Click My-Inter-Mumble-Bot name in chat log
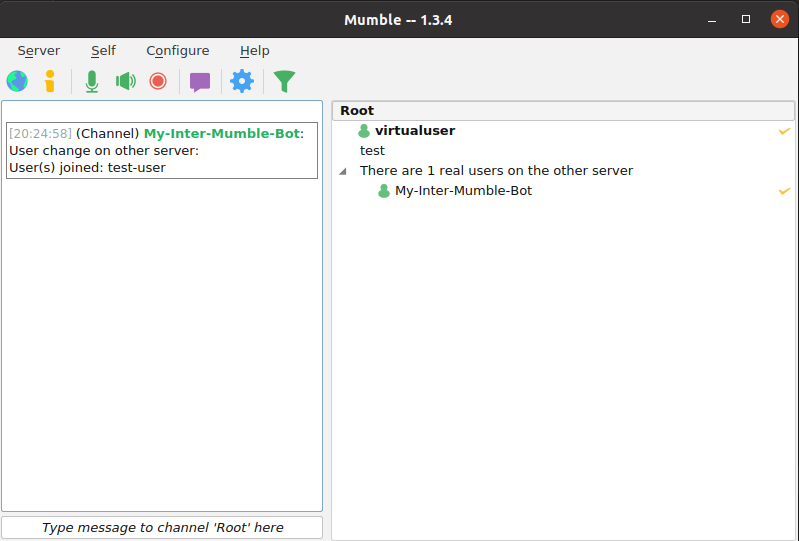799x541 pixels. coord(222,133)
